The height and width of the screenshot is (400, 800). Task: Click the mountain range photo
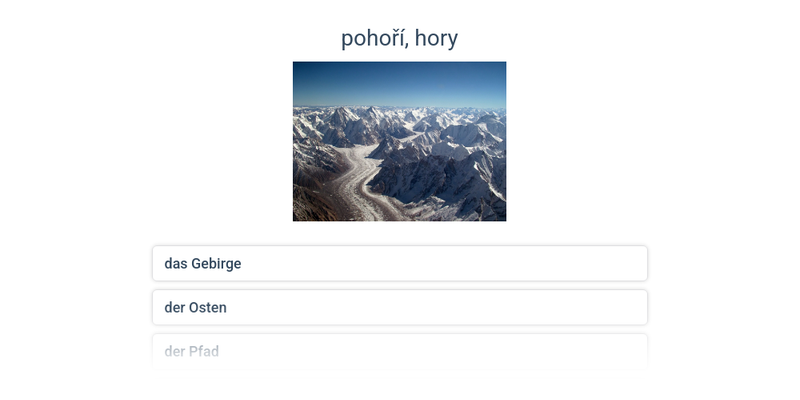pos(399,141)
